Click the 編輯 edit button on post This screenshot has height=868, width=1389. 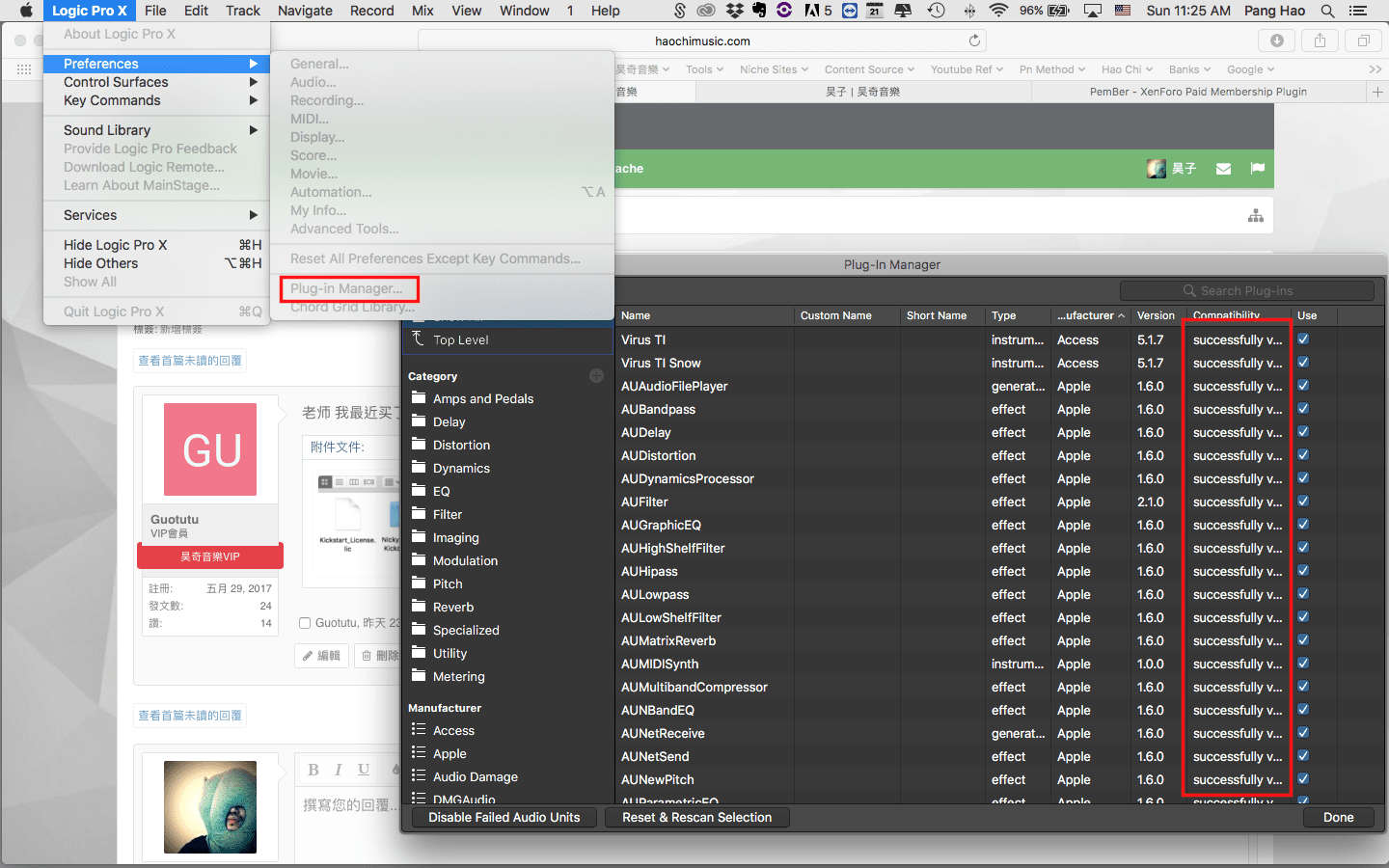click(x=321, y=655)
